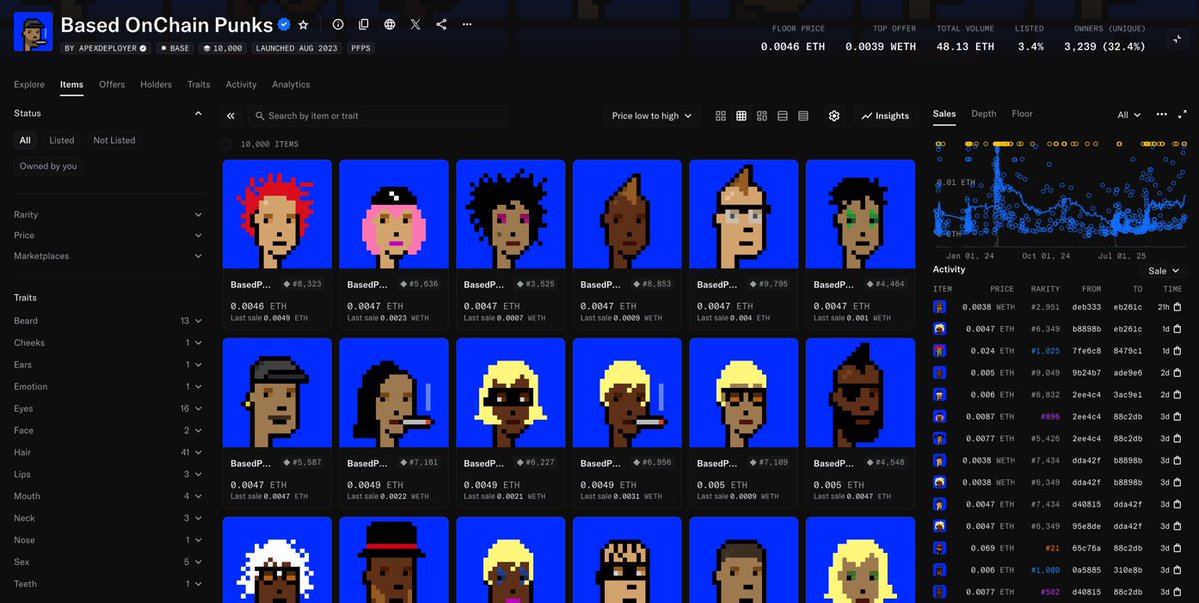Share the collection using share icon
This screenshot has width=1199, height=603.
(x=441, y=24)
